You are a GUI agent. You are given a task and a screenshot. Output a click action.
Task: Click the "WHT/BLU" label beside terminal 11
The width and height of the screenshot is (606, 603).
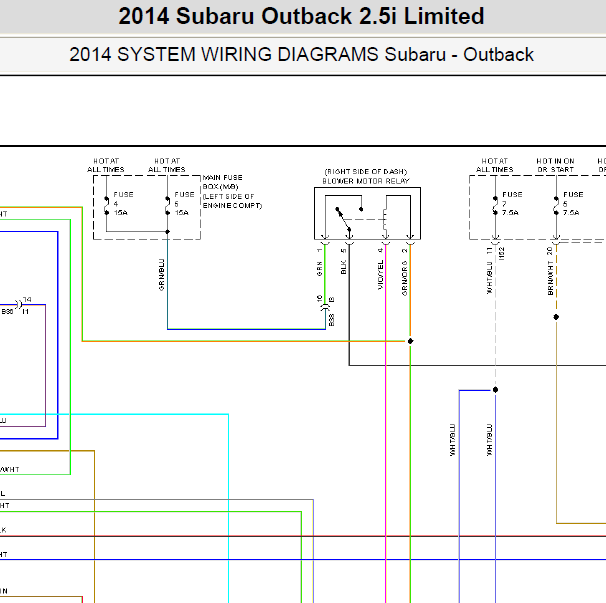[490, 278]
